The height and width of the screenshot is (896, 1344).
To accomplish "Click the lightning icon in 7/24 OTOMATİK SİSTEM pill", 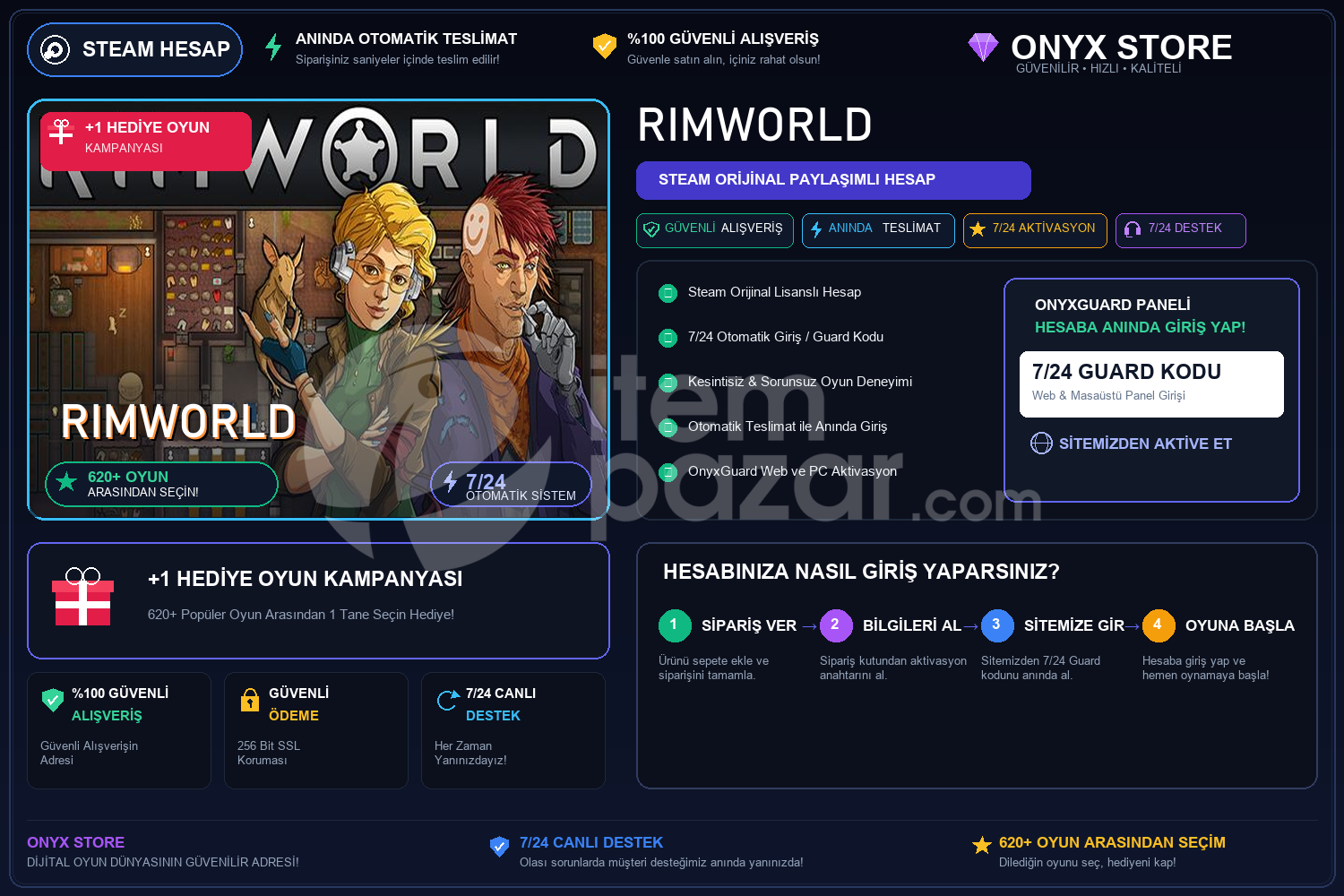I will point(450,482).
